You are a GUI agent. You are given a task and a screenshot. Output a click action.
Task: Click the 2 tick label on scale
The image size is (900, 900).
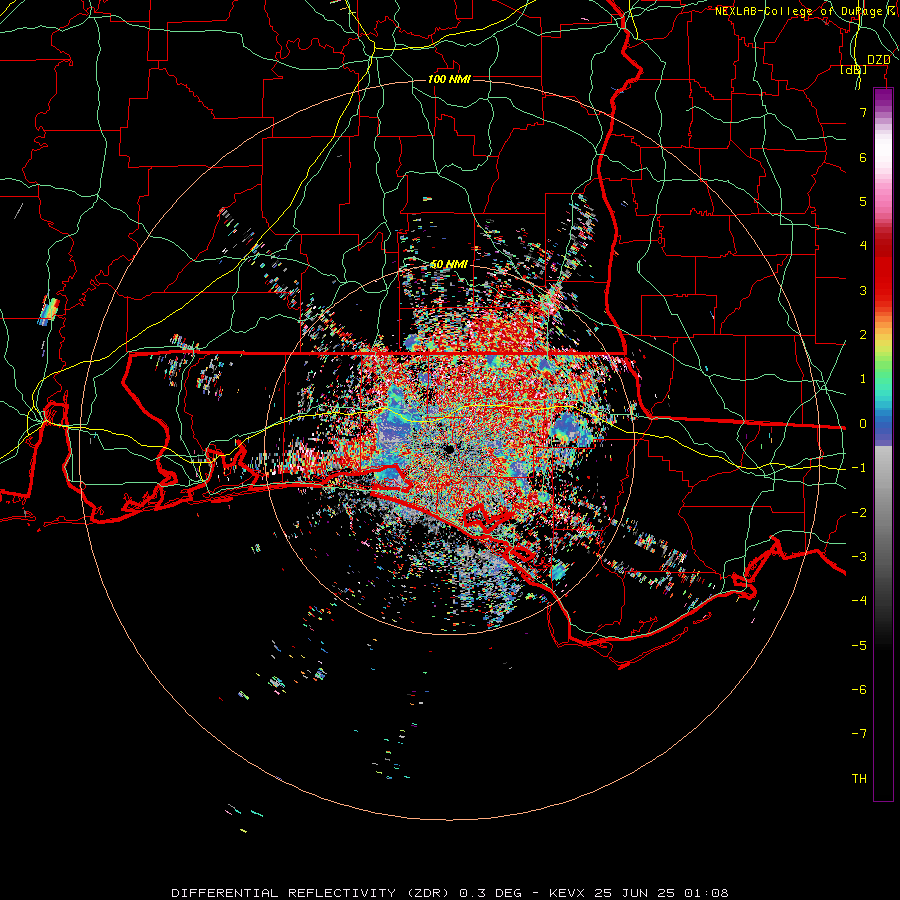tap(863, 335)
